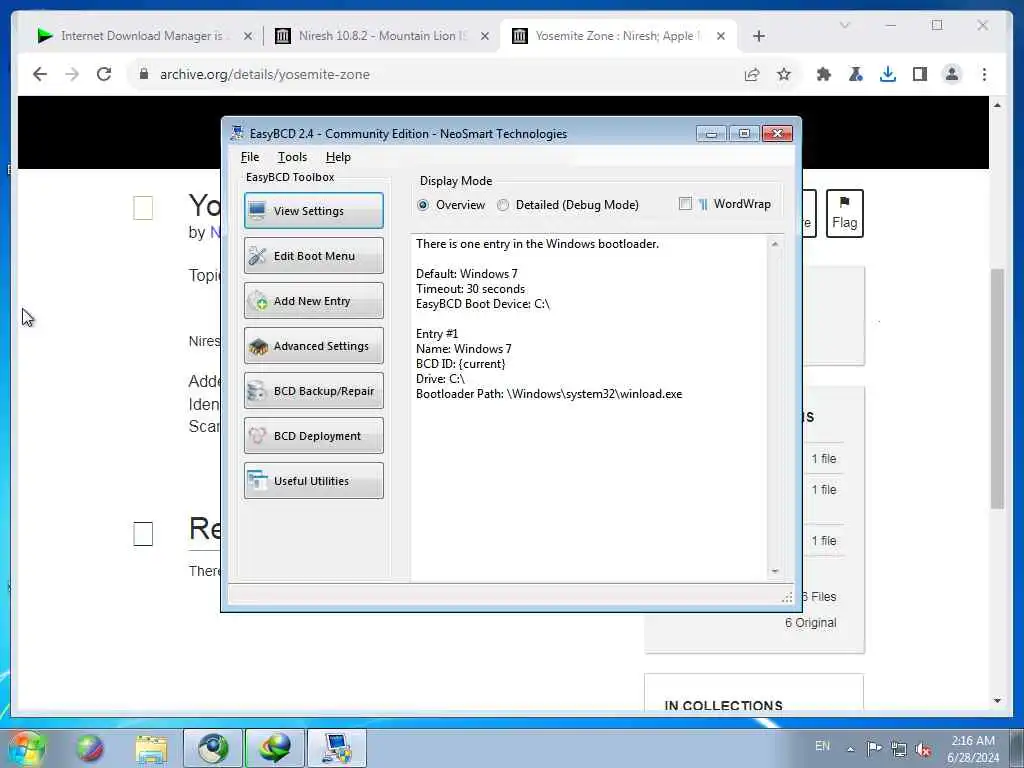Viewport: 1024px width, 768px height.
Task: Open Chrome profile avatar
Action: (952, 74)
